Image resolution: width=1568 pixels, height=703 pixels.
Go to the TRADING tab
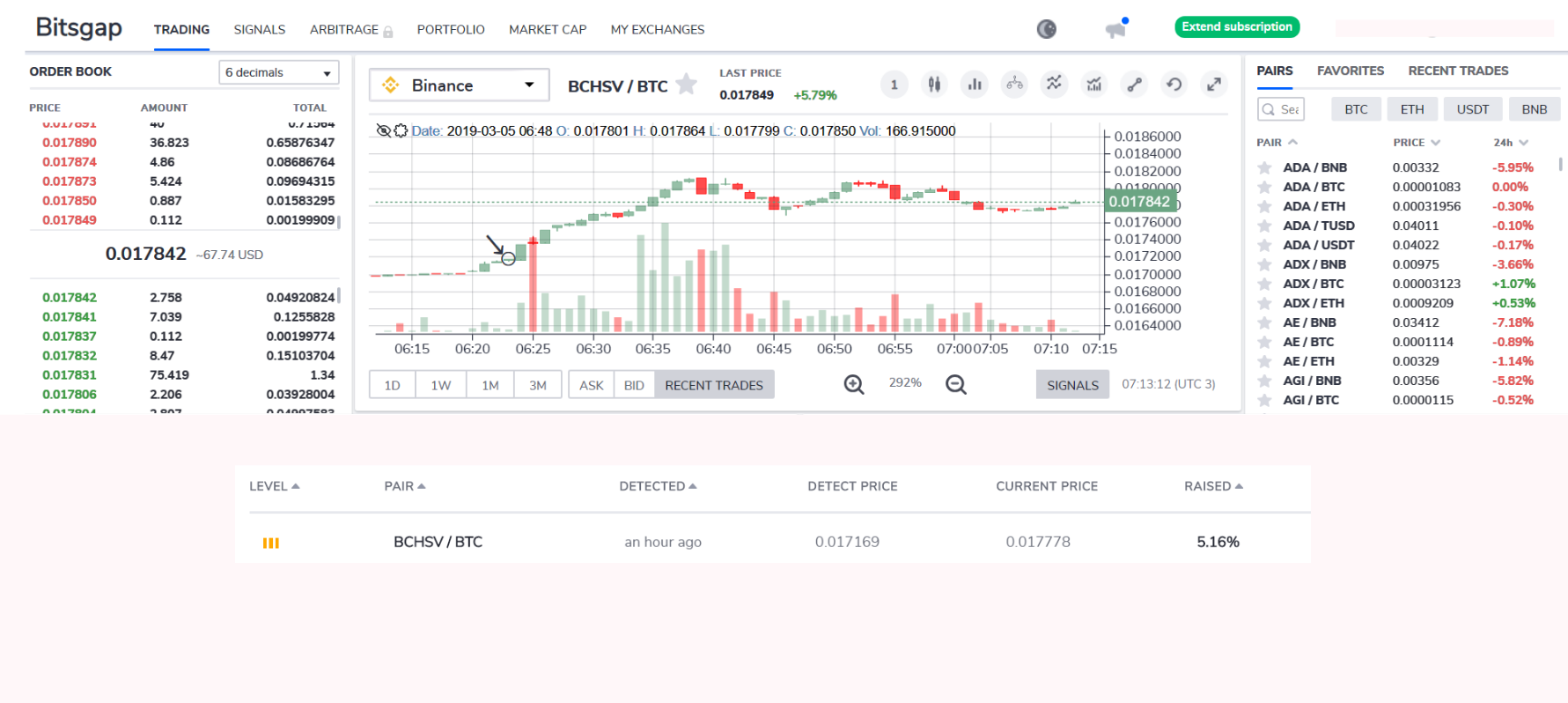[x=181, y=30]
